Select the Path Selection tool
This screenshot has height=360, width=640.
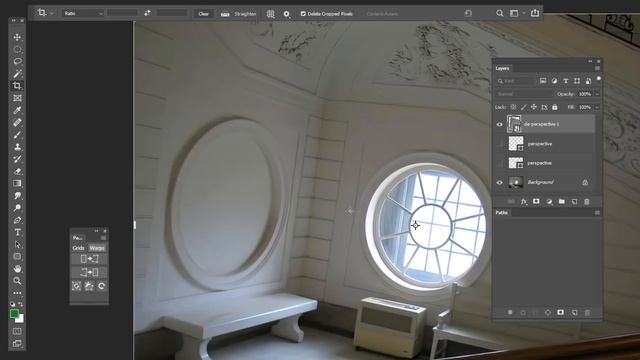pyautogui.click(x=17, y=244)
